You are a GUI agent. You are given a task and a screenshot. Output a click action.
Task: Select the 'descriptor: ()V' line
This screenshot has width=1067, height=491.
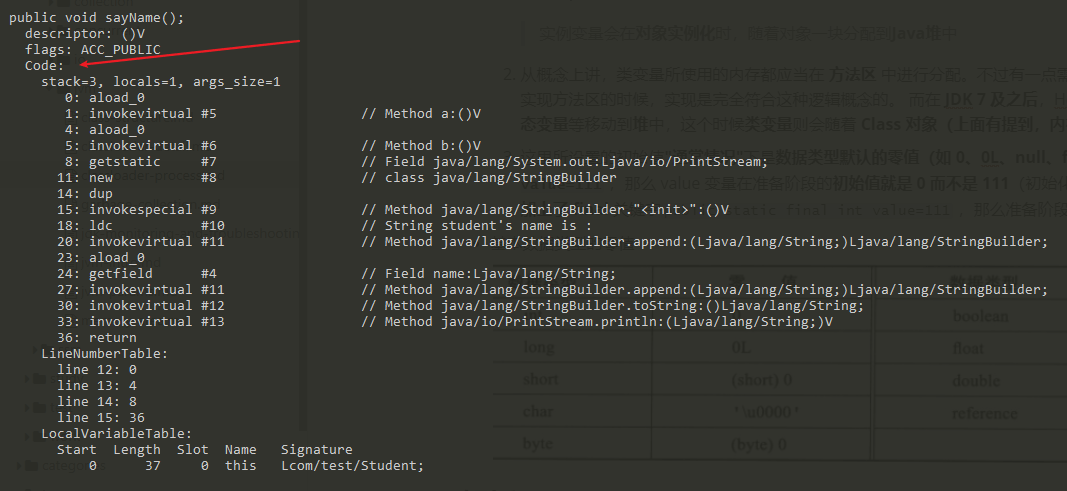click(85, 34)
